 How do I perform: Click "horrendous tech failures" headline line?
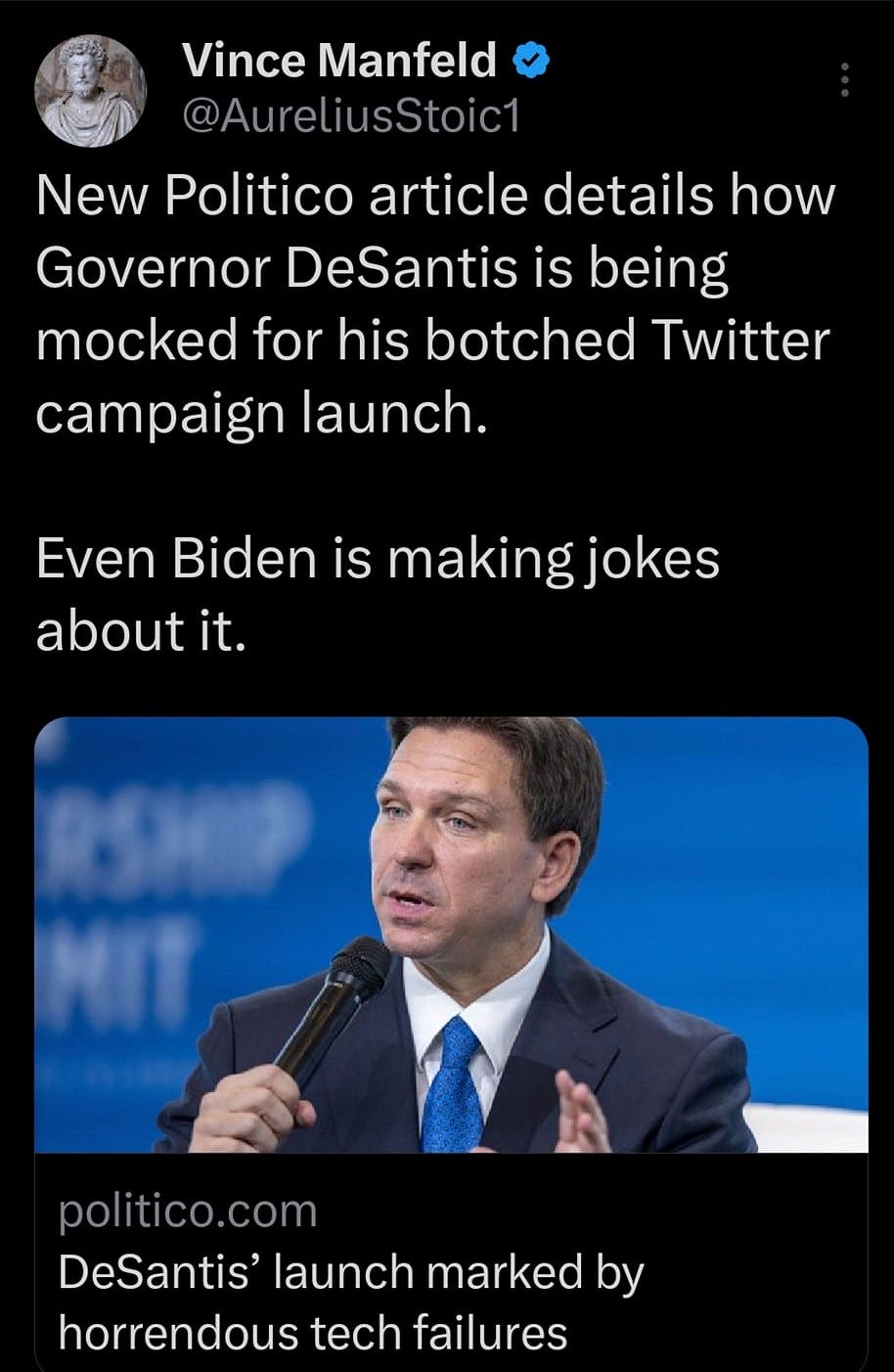point(313,1333)
